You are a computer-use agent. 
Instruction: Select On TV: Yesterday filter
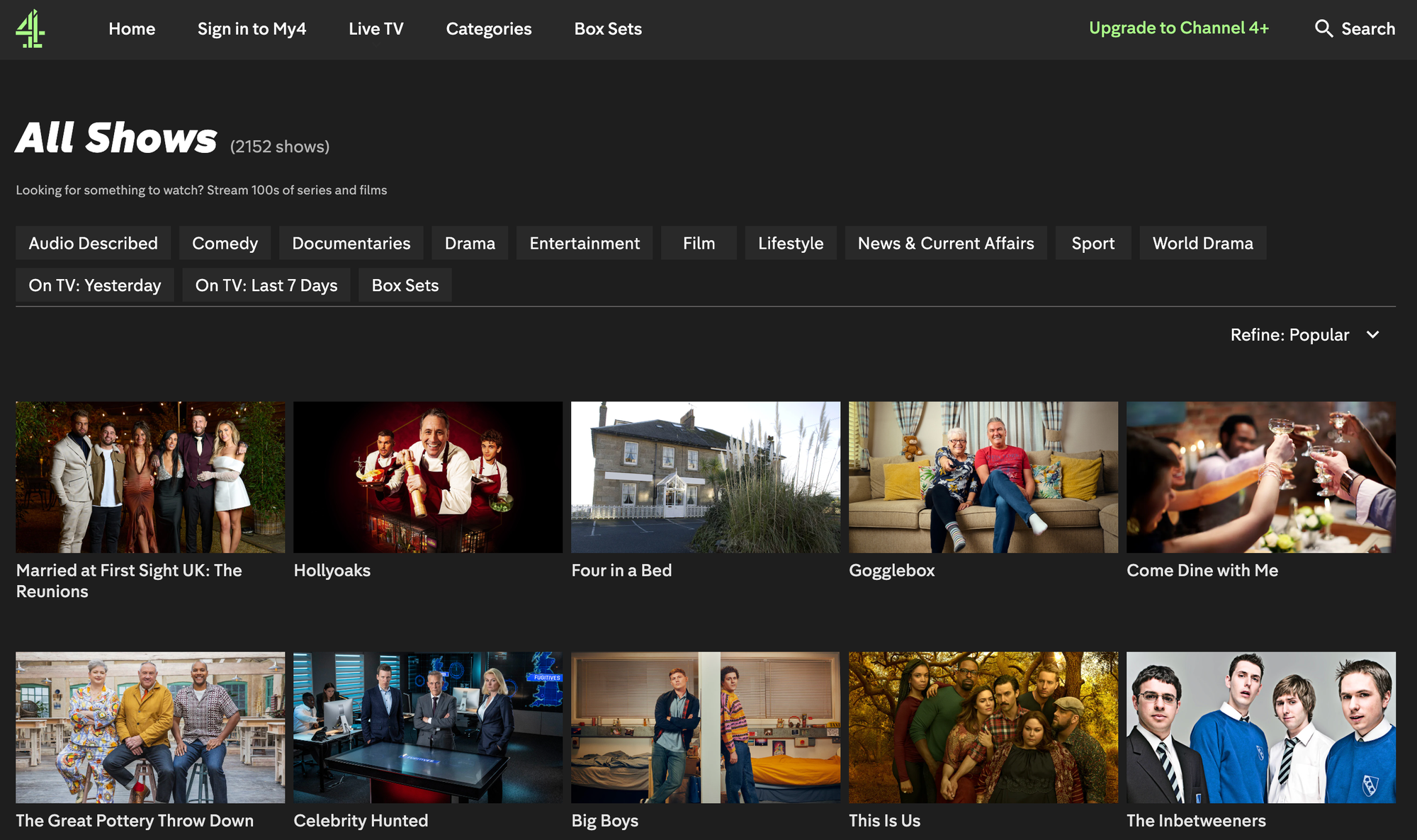tap(95, 285)
